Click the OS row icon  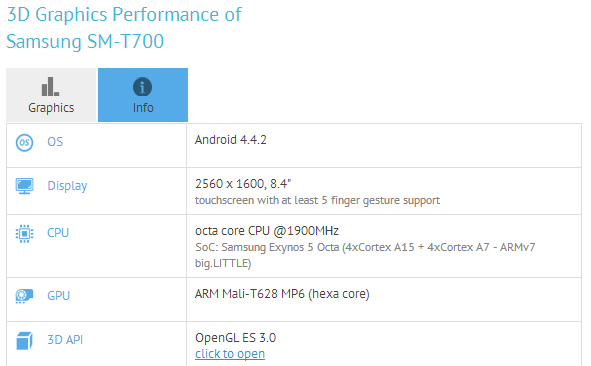[x=24, y=143]
